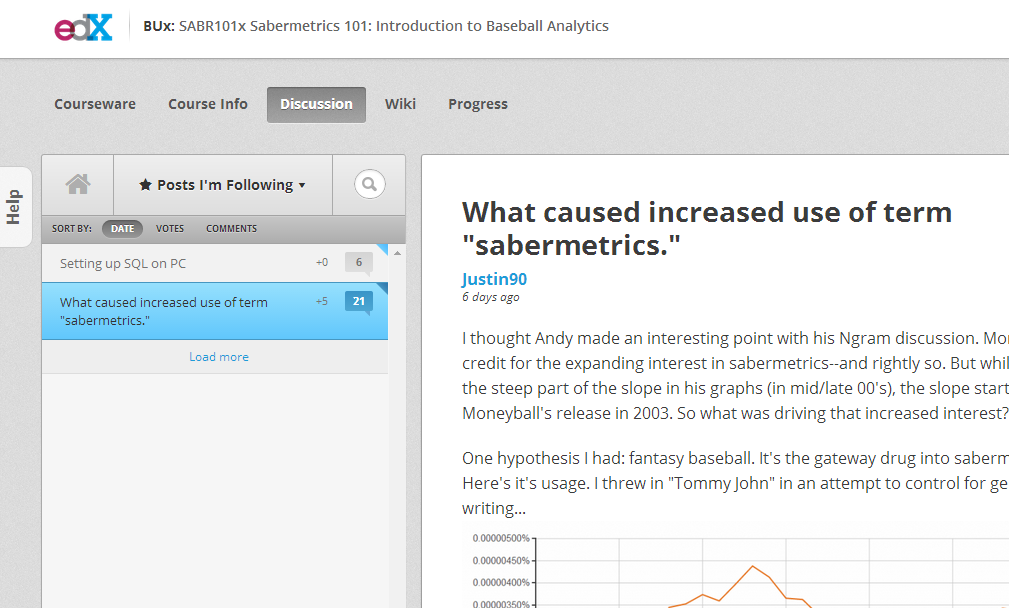Go to the Progress tab
Image resolution: width=1009 pixels, height=608 pixels.
tap(478, 104)
